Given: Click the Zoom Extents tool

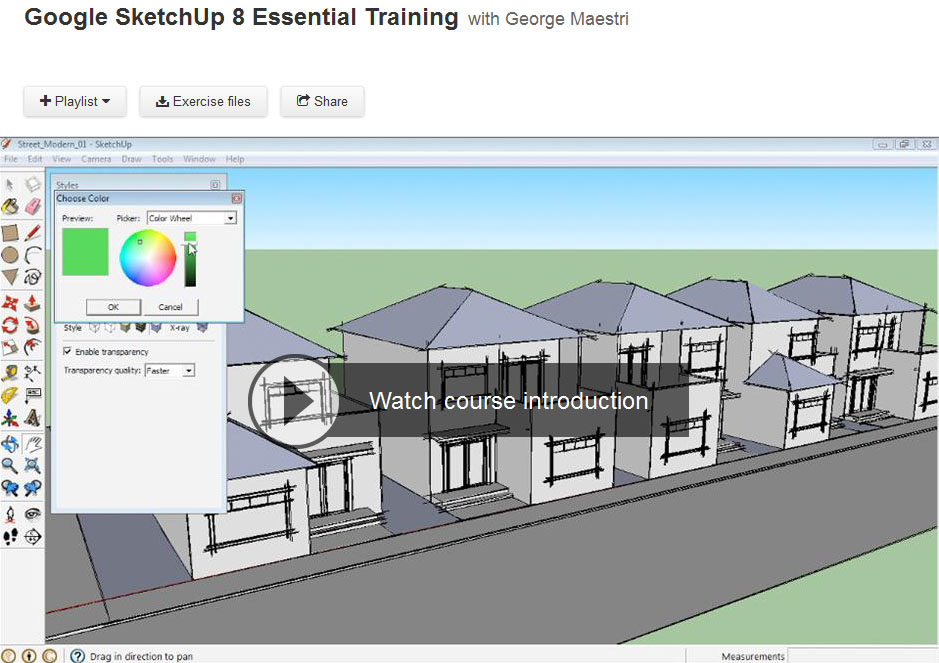Looking at the screenshot, I should tap(32, 465).
